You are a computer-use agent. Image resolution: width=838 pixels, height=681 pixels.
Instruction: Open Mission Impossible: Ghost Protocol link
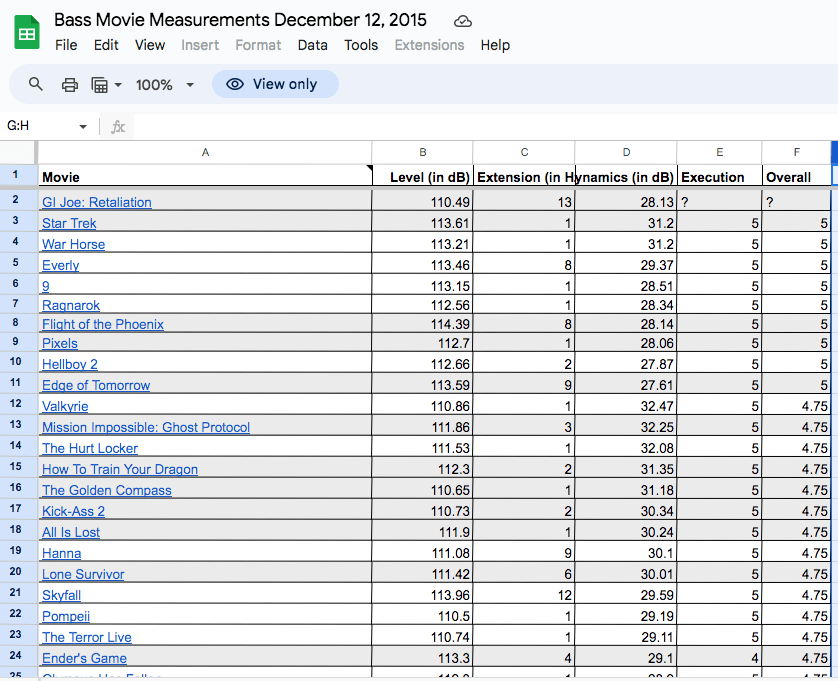click(146, 427)
